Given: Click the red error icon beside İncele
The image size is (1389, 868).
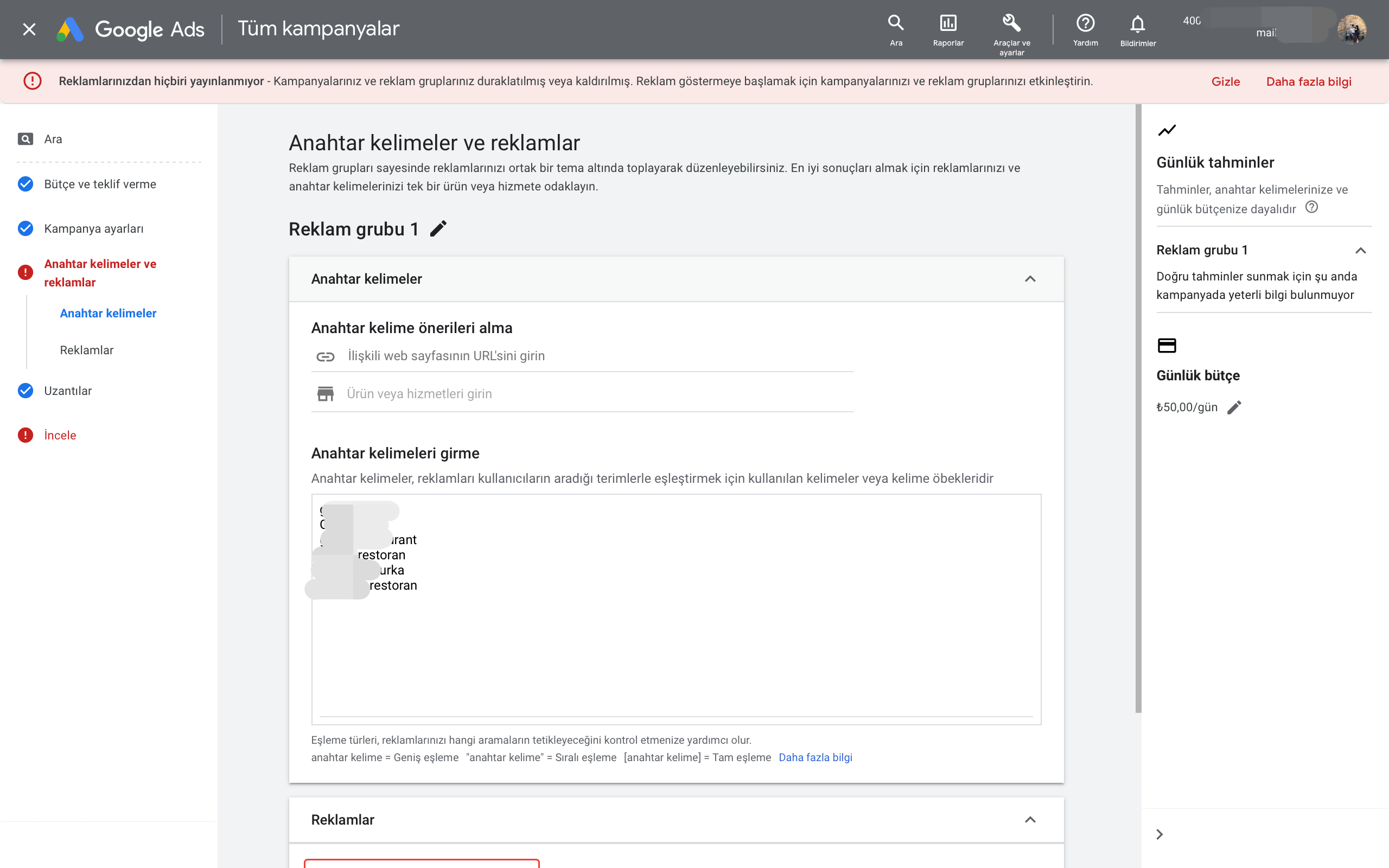Looking at the screenshot, I should coord(26,435).
